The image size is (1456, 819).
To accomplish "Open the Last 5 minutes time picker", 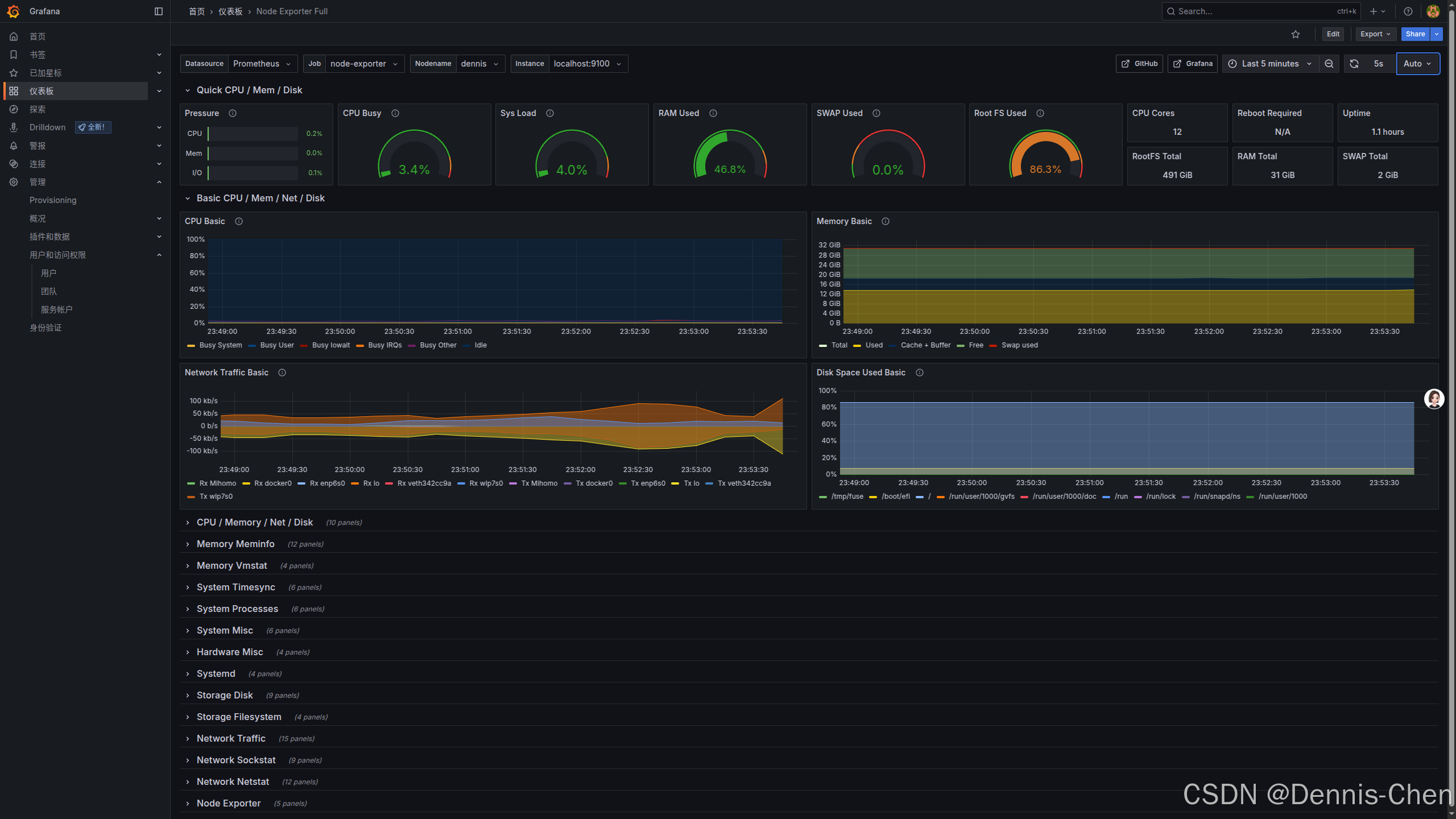I will coord(1270,64).
